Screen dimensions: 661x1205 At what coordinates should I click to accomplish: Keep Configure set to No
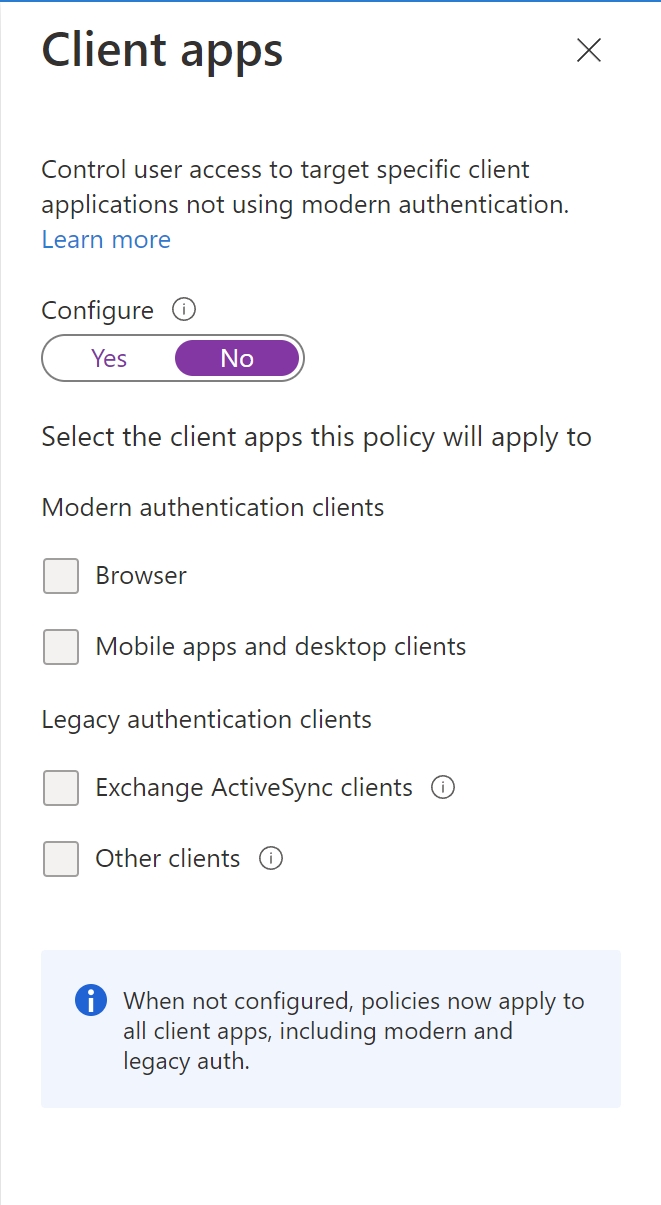click(x=236, y=357)
